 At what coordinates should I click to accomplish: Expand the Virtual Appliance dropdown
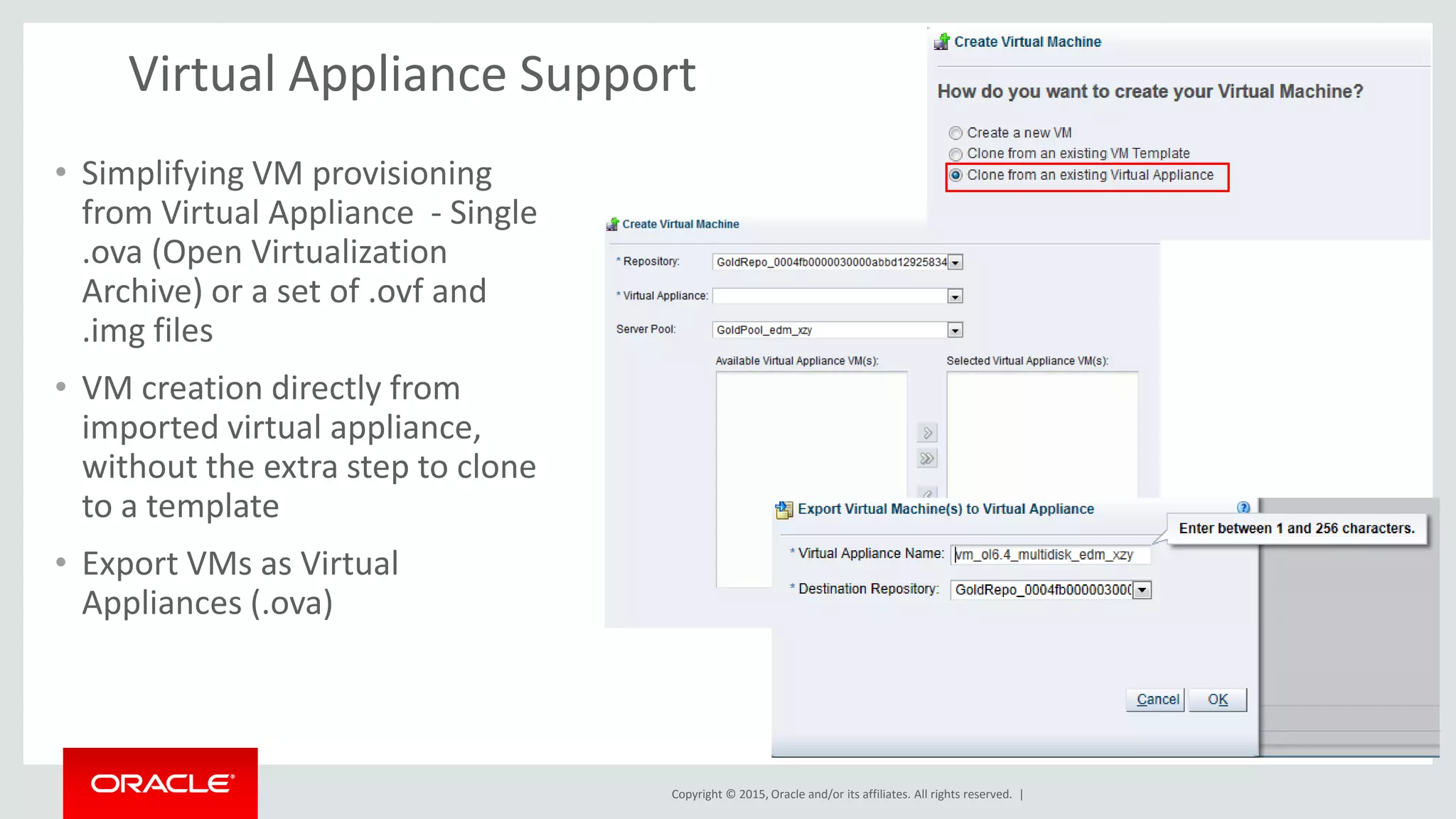point(955,296)
